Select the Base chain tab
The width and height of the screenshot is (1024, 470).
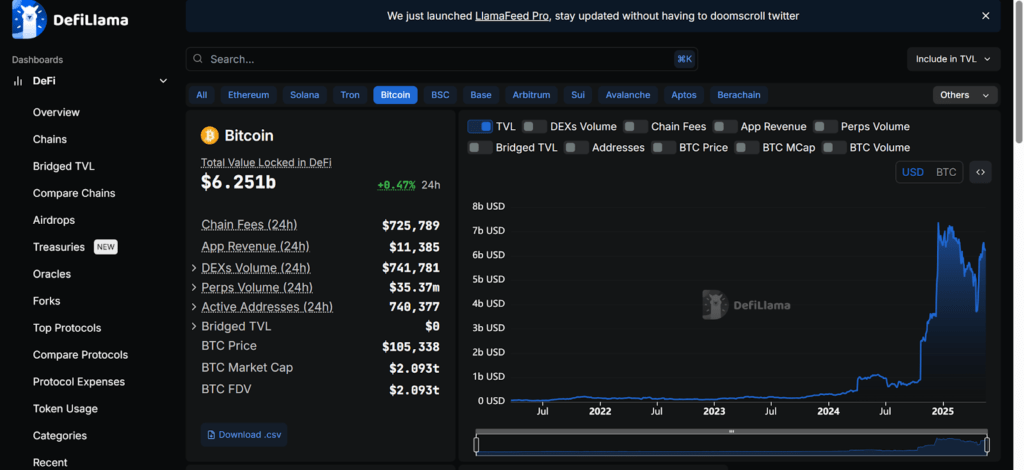[x=481, y=95]
